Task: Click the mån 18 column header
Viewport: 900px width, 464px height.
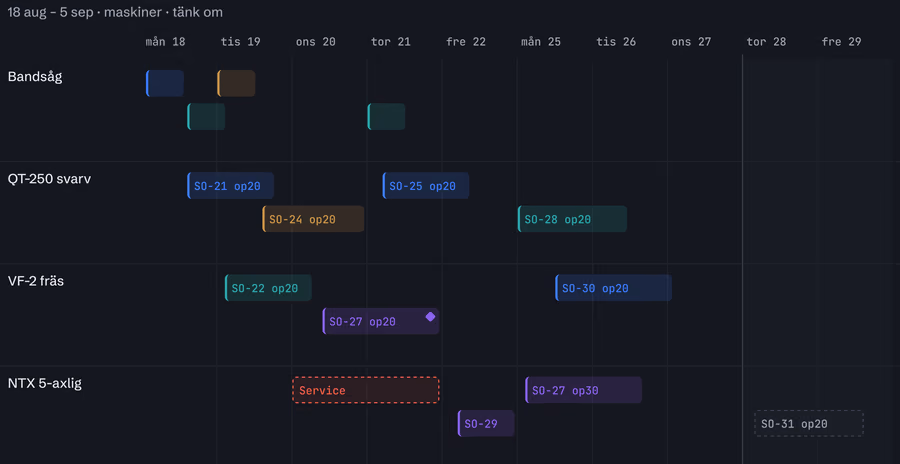Action: [x=165, y=42]
